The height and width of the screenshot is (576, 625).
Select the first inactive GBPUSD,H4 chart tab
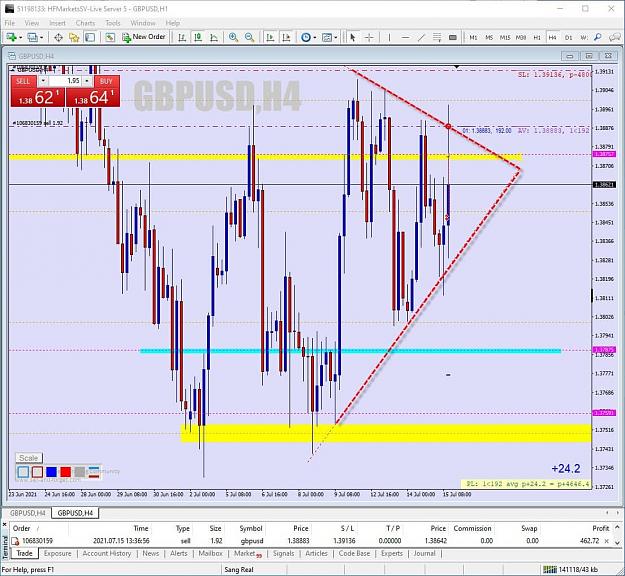point(28,513)
